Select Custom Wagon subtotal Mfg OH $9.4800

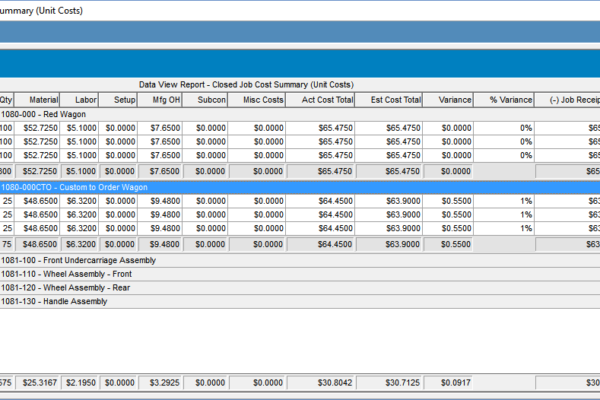point(160,244)
